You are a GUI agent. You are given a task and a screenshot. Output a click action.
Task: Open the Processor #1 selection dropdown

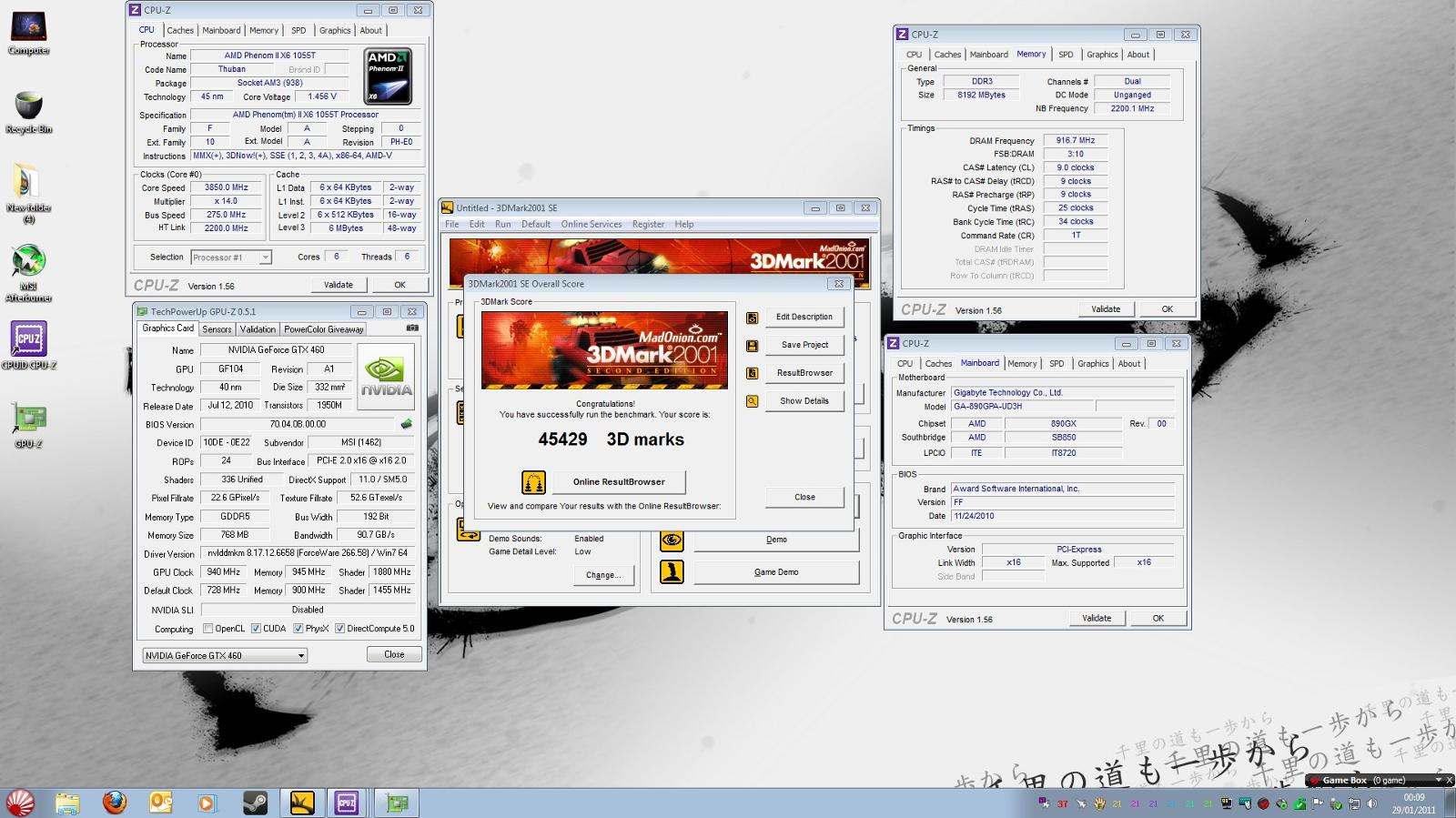[230, 258]
